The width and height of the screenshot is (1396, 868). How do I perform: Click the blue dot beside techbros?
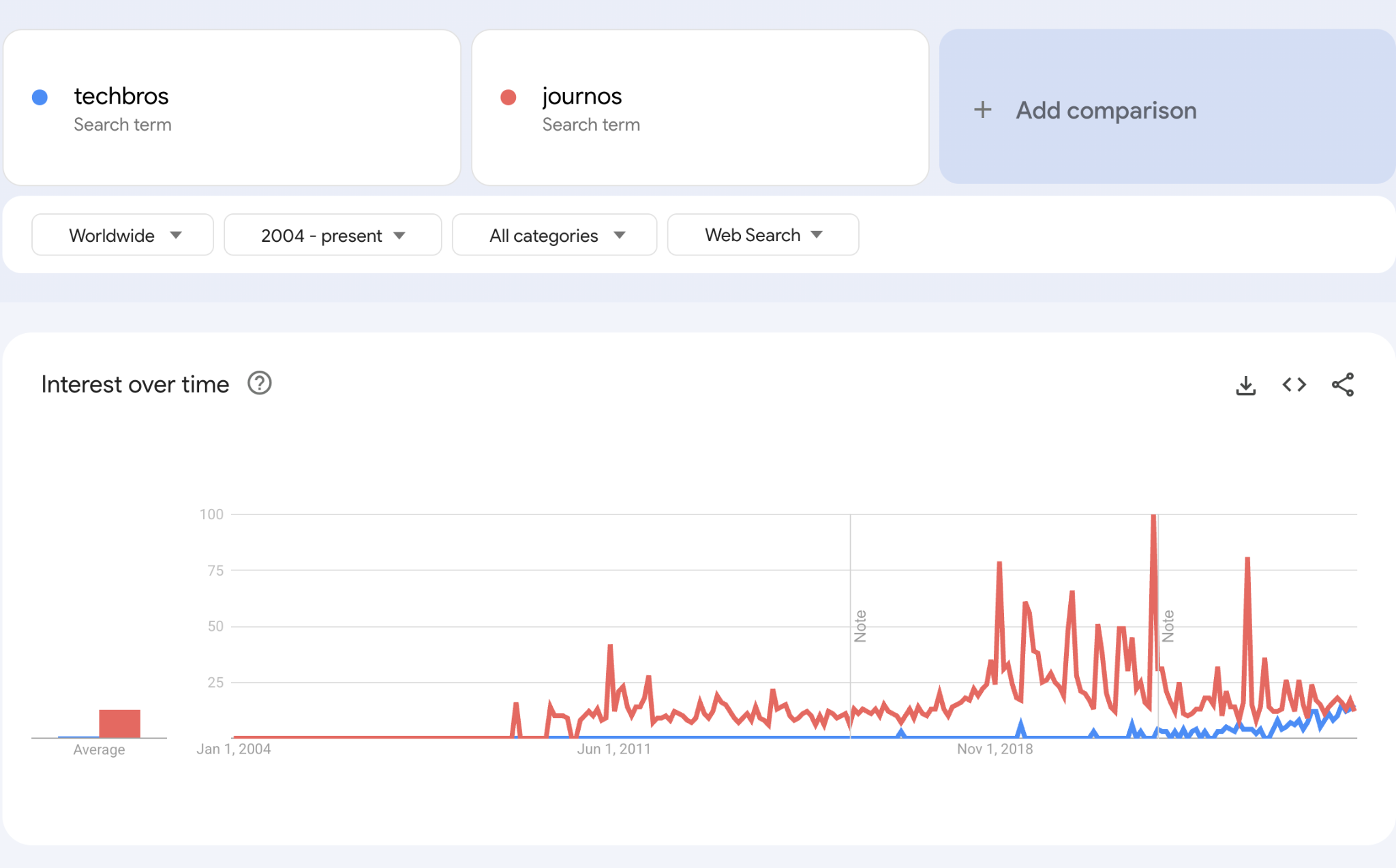[40, 97]
